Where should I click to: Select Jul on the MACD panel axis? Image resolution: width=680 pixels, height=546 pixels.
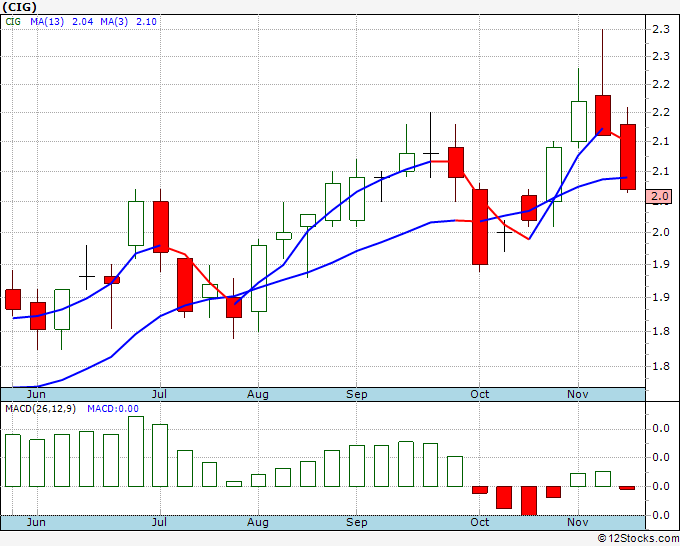click(159, 522)
